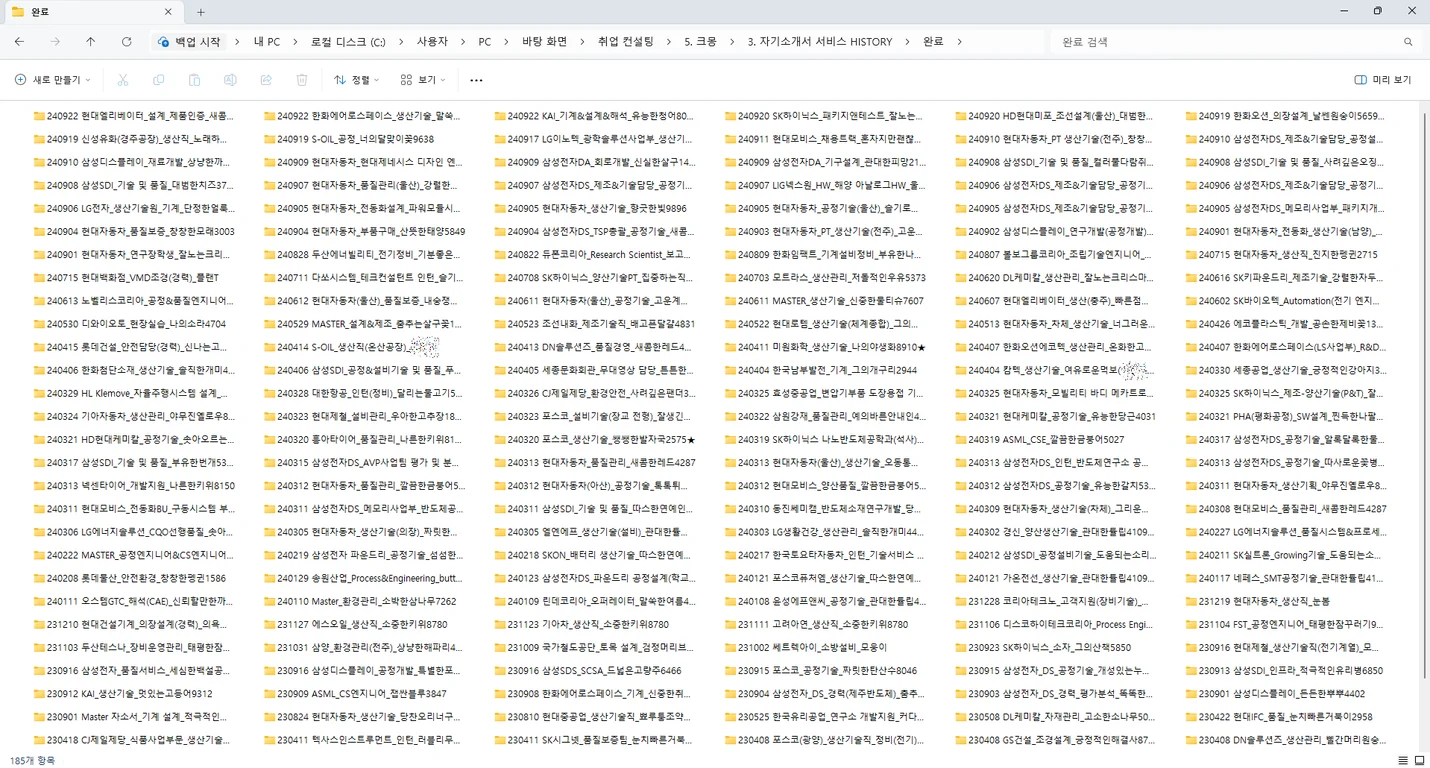Select folder 230909 ASML_CS엔지니어_젭싼블루3847

tap(354, 694)
